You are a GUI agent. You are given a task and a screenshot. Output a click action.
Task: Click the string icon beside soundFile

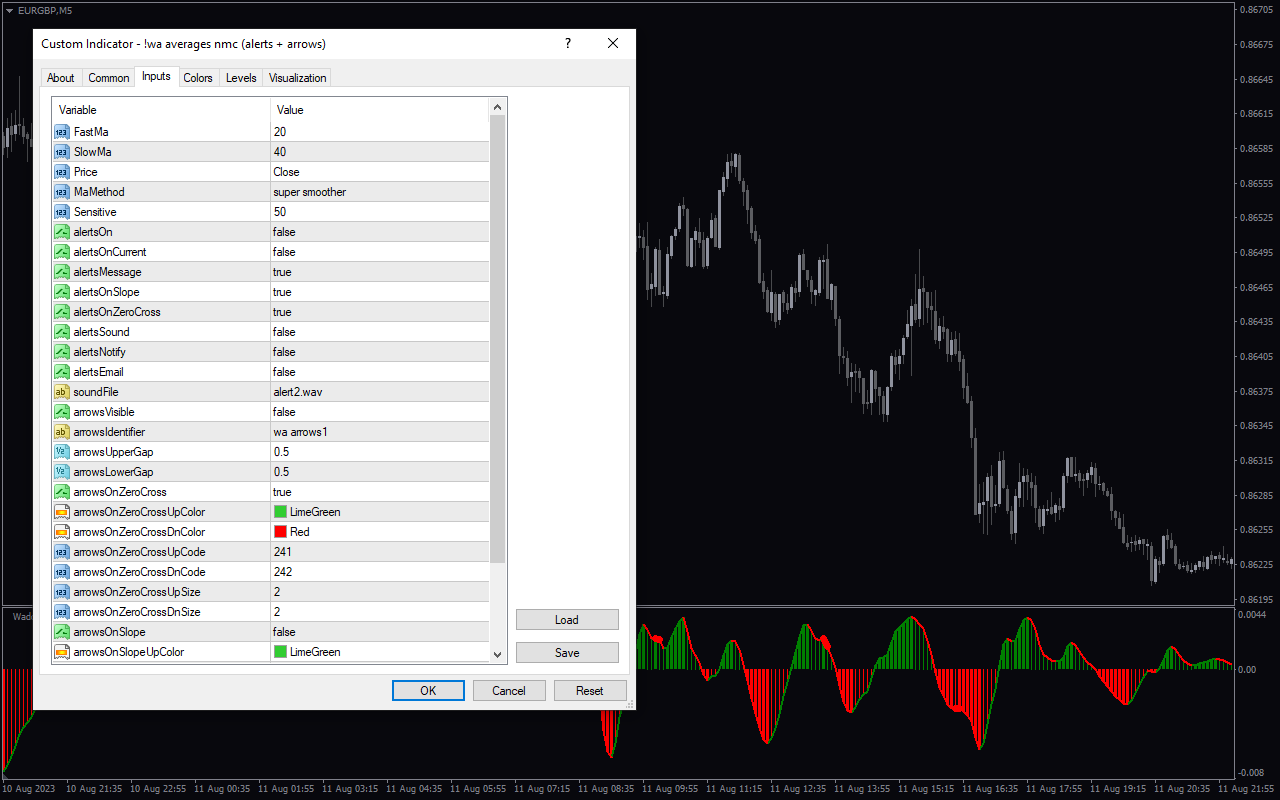[x=61, y=392]
